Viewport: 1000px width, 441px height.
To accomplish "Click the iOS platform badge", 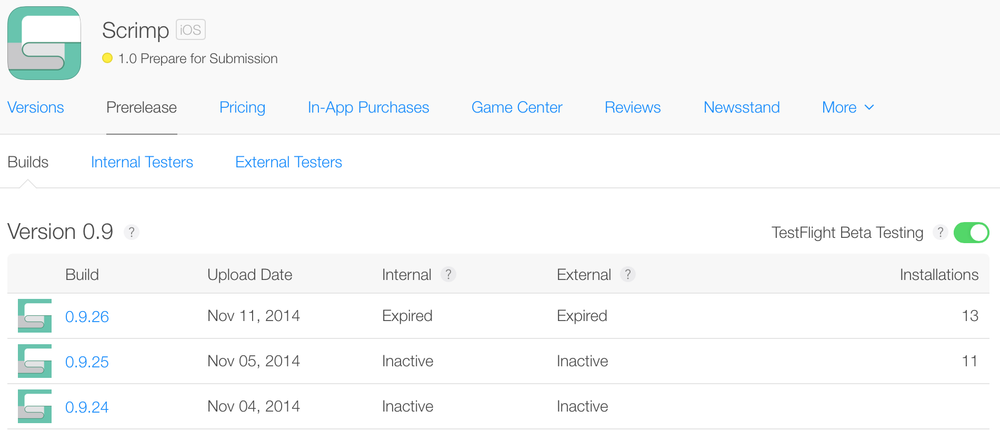I will 191,30.
